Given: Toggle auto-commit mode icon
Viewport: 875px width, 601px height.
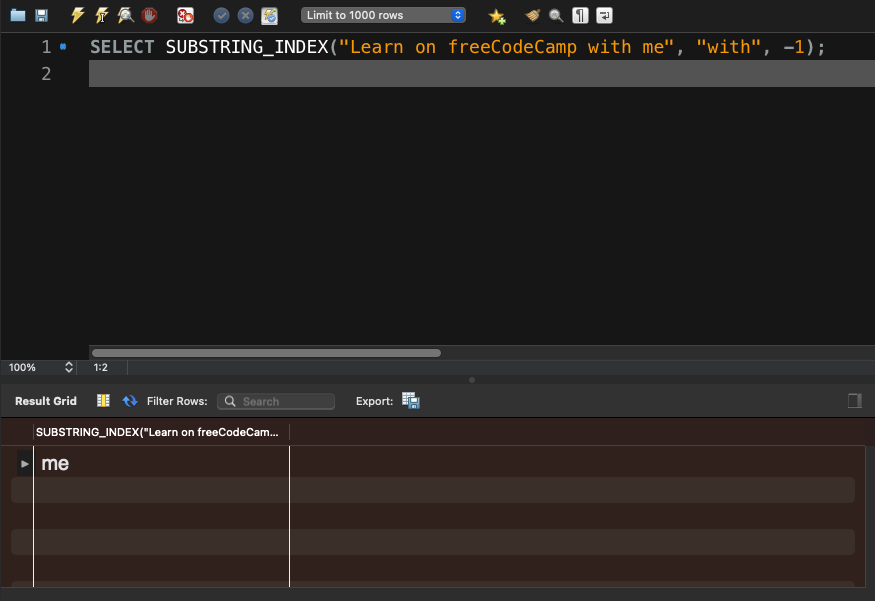Looking at the screenshot, I should (269, 16).
